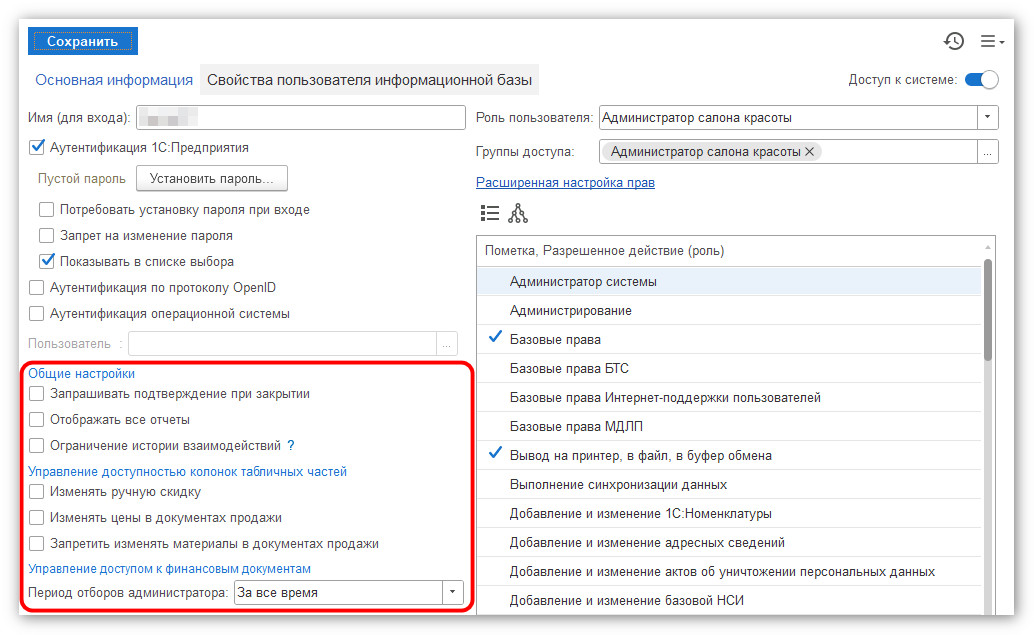Viewport: 1034px width, 635px height.
Task: Check Запрашивать подтверждение при закрытии
Action: tap(36, 394)
